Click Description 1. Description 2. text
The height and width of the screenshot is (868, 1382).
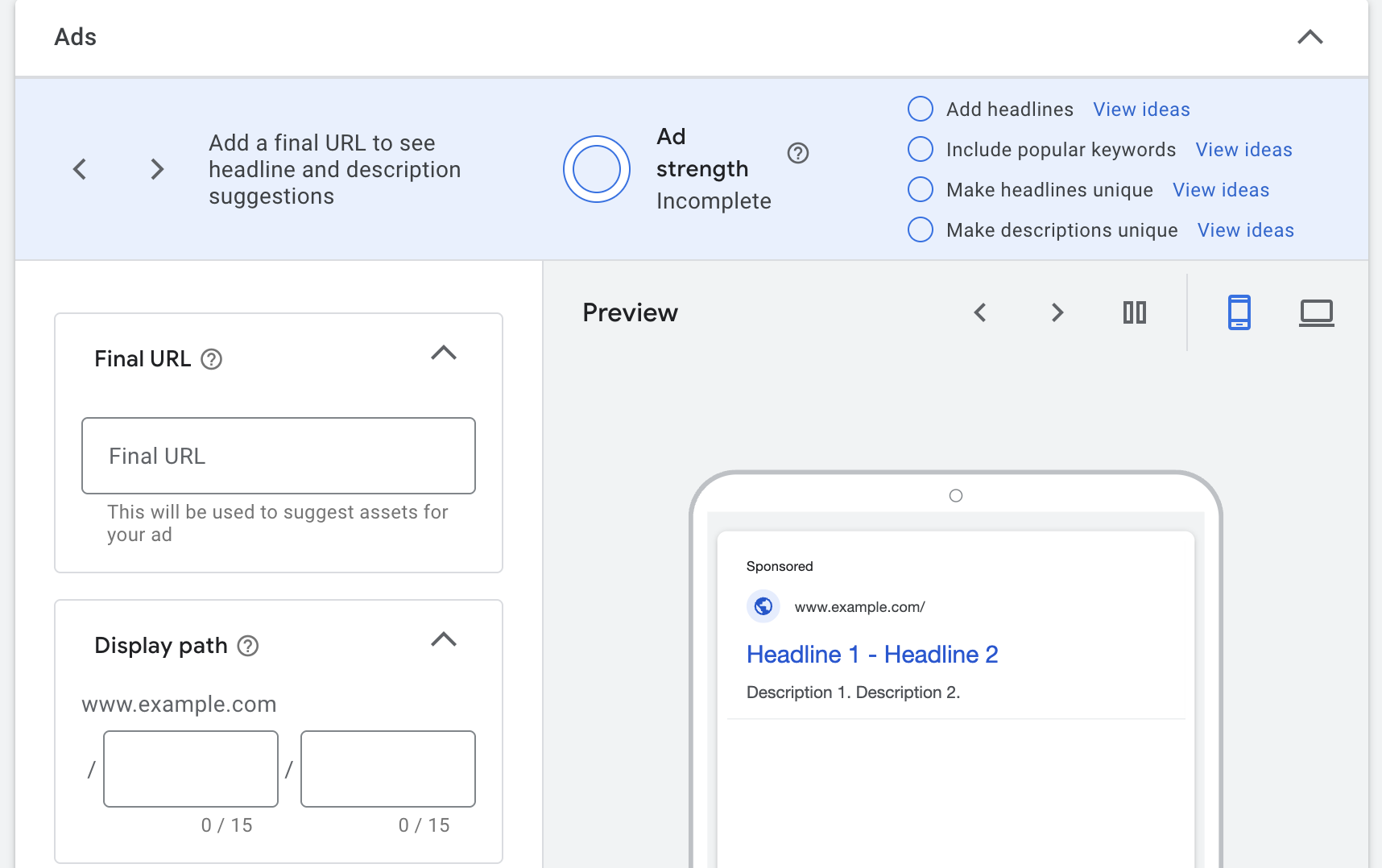tap(853, 692)
